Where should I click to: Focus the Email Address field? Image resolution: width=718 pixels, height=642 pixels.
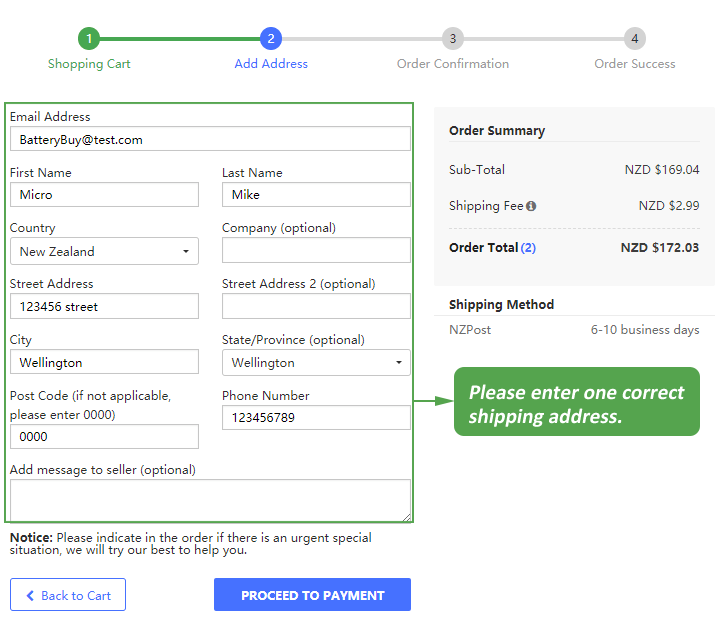click(x=210, y=139)
